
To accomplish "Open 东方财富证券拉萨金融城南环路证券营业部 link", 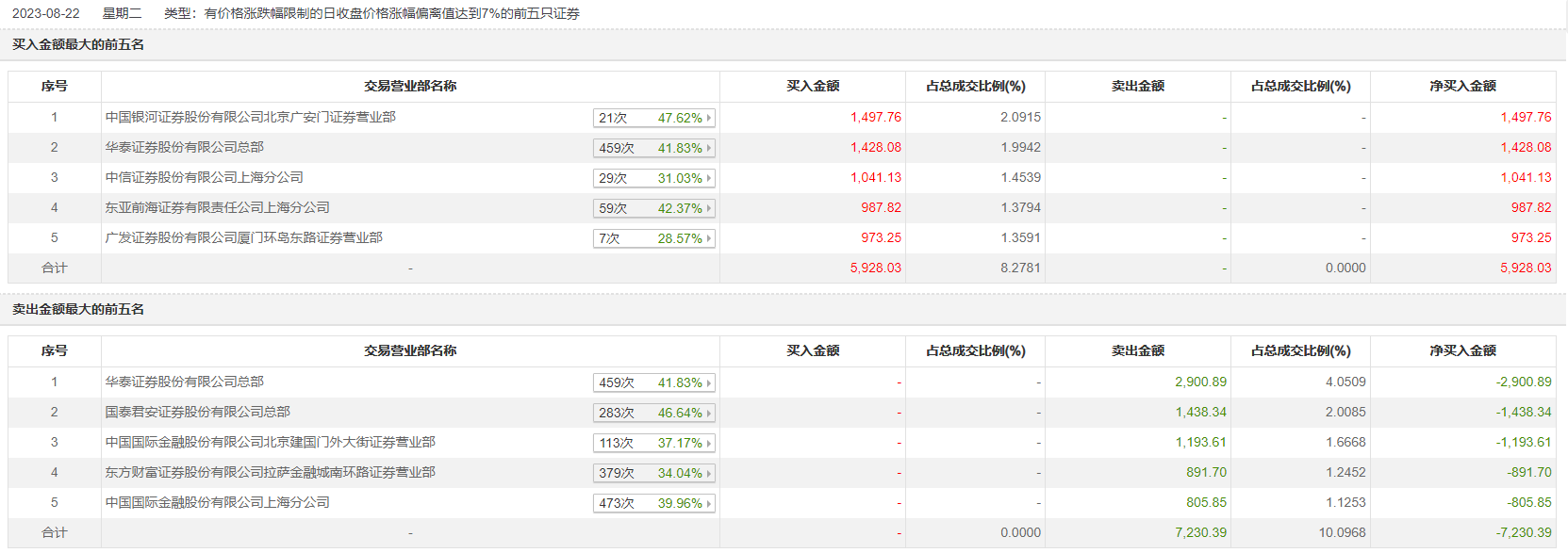I will point(270,473).
